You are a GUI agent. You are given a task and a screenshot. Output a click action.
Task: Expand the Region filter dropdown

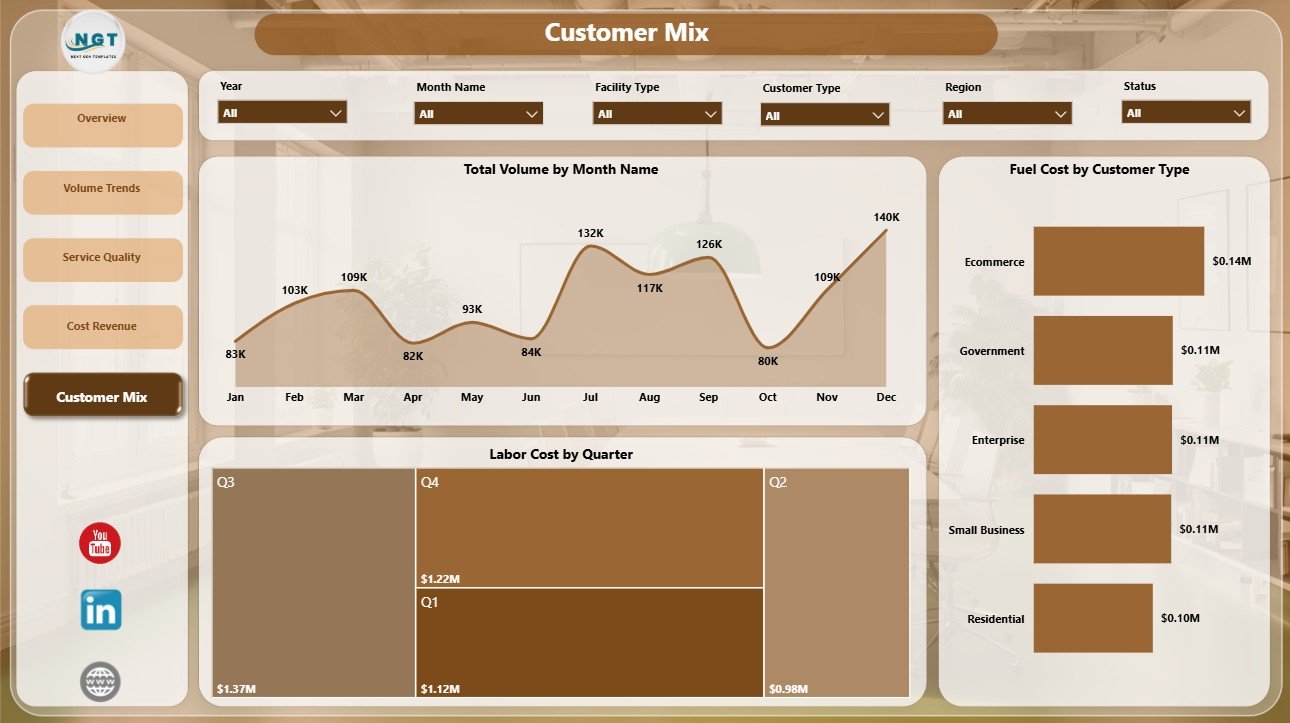[x=1007, y=113]
